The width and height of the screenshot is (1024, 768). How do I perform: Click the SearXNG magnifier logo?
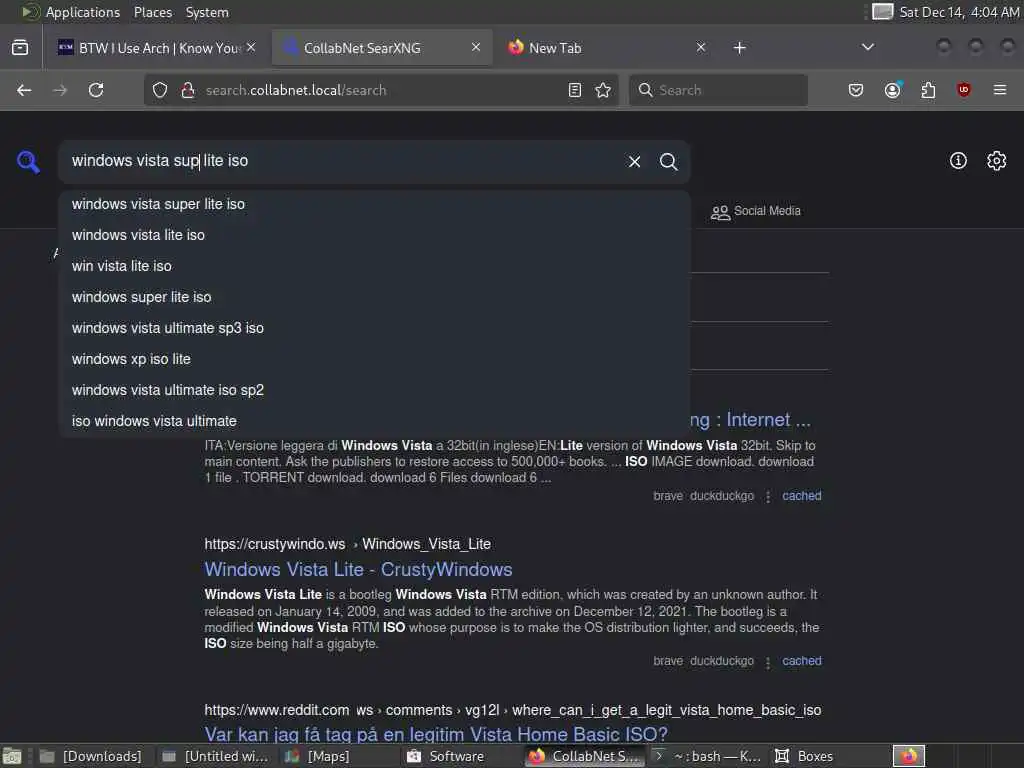pos(28,161)
